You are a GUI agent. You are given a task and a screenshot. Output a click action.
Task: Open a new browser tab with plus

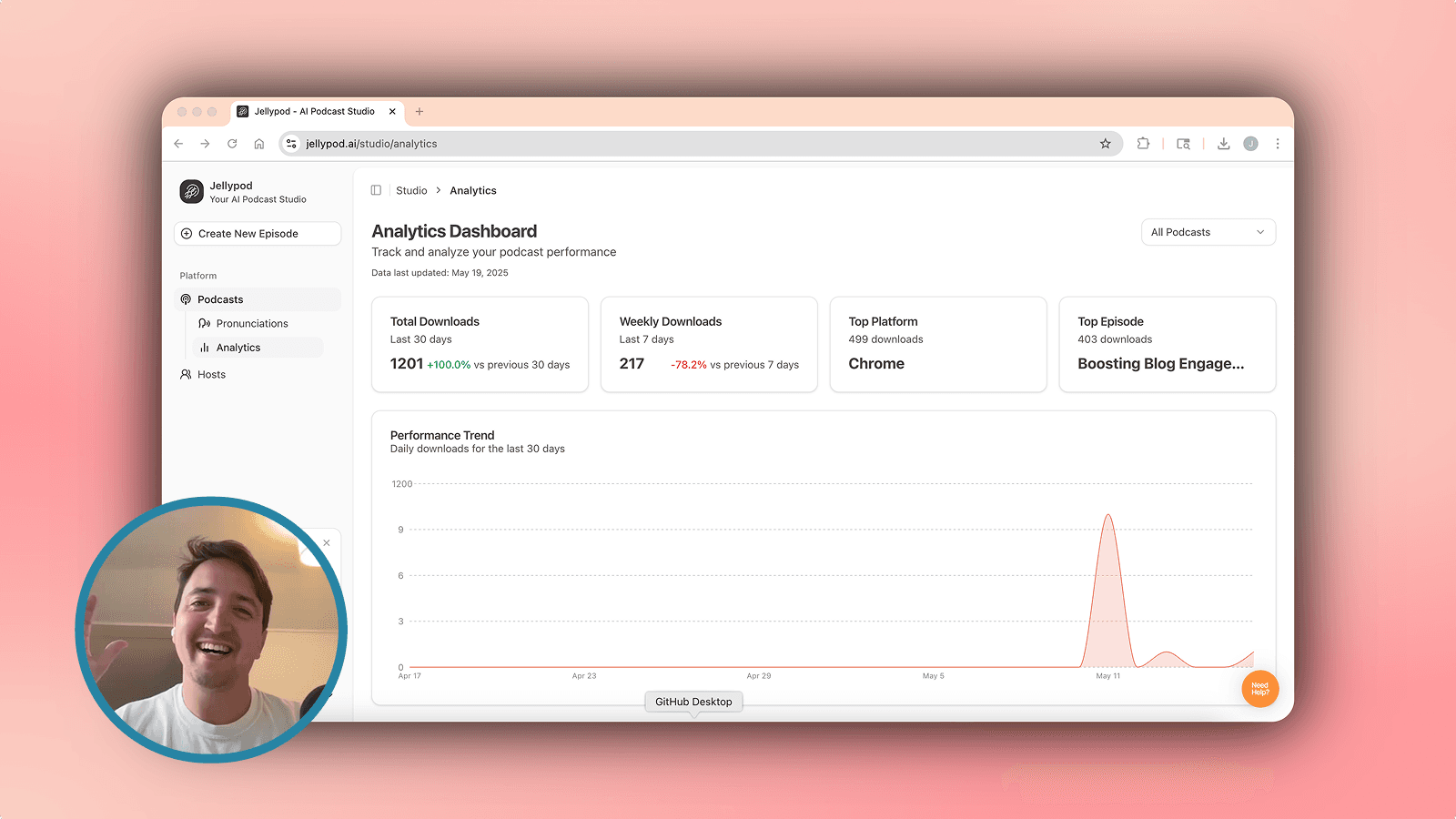pos(420,112)
